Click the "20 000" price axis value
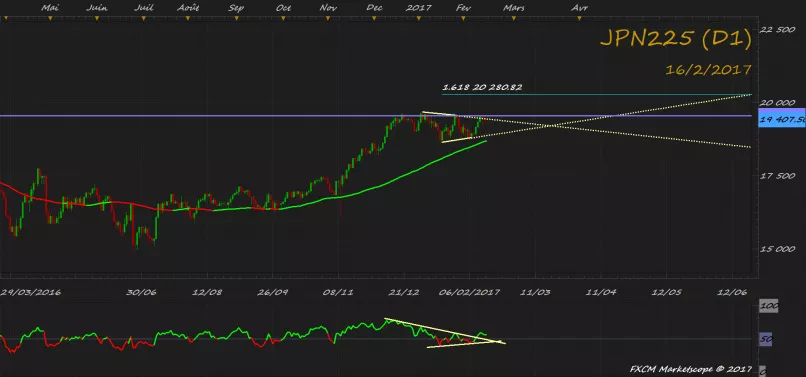The width and height of the screenshot is (806, 377). click(778, 103)
